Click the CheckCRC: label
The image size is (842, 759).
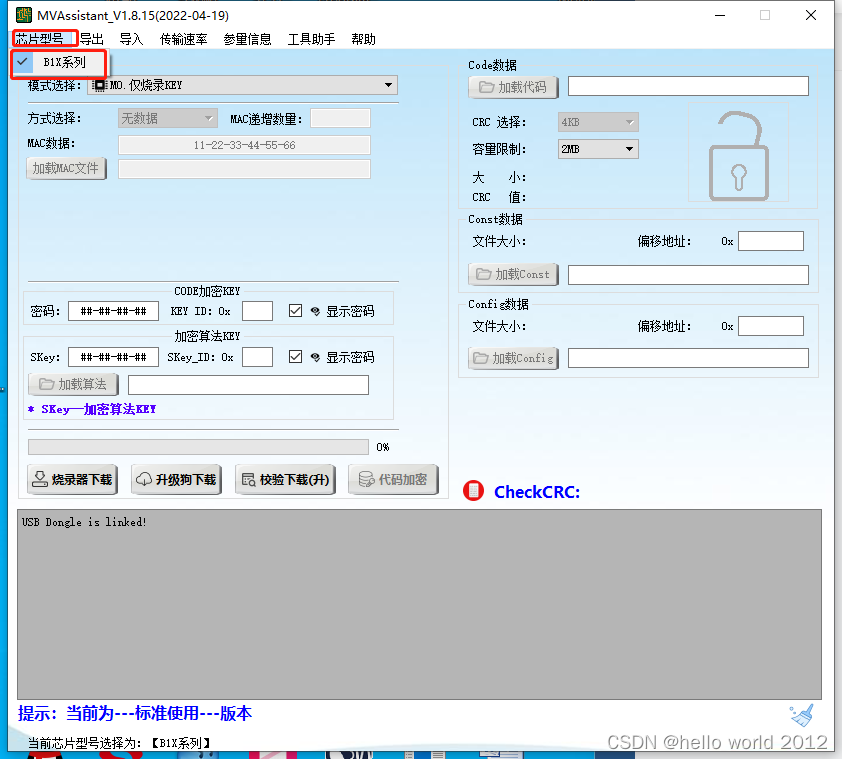coord(537,492)
